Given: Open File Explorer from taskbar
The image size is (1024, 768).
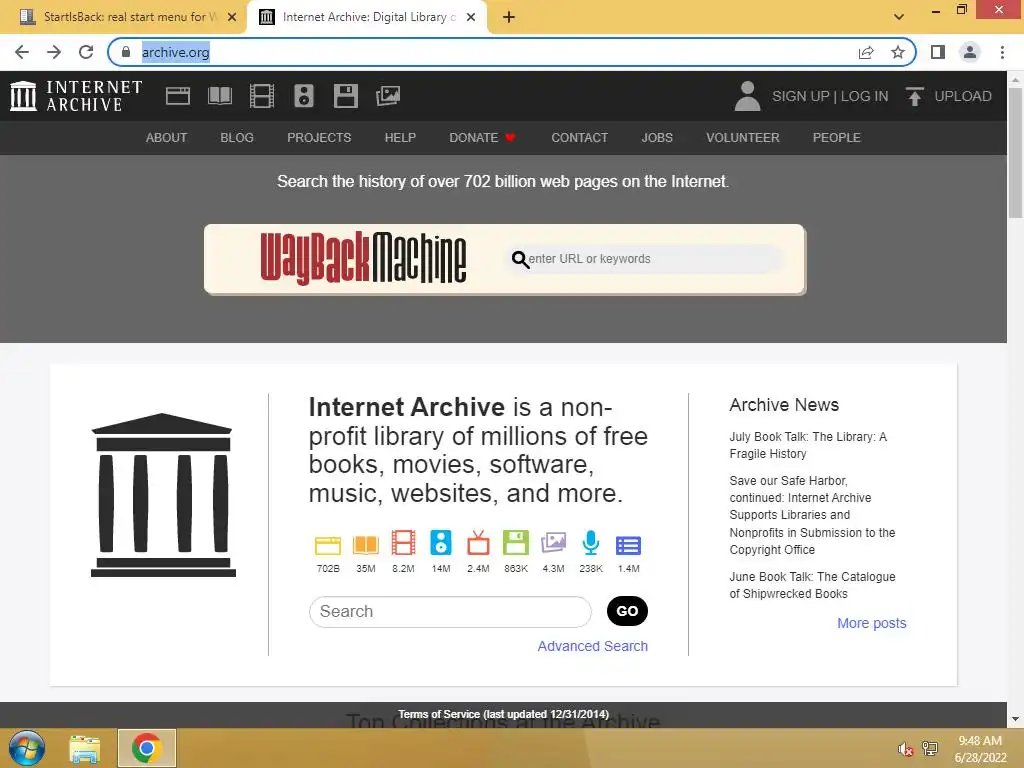Looking at the screenshot, I should [x=85, y=748].
